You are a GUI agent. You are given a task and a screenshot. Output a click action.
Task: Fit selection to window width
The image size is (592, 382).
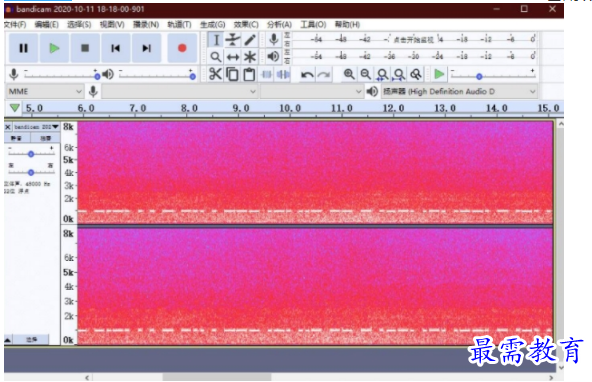382,74
